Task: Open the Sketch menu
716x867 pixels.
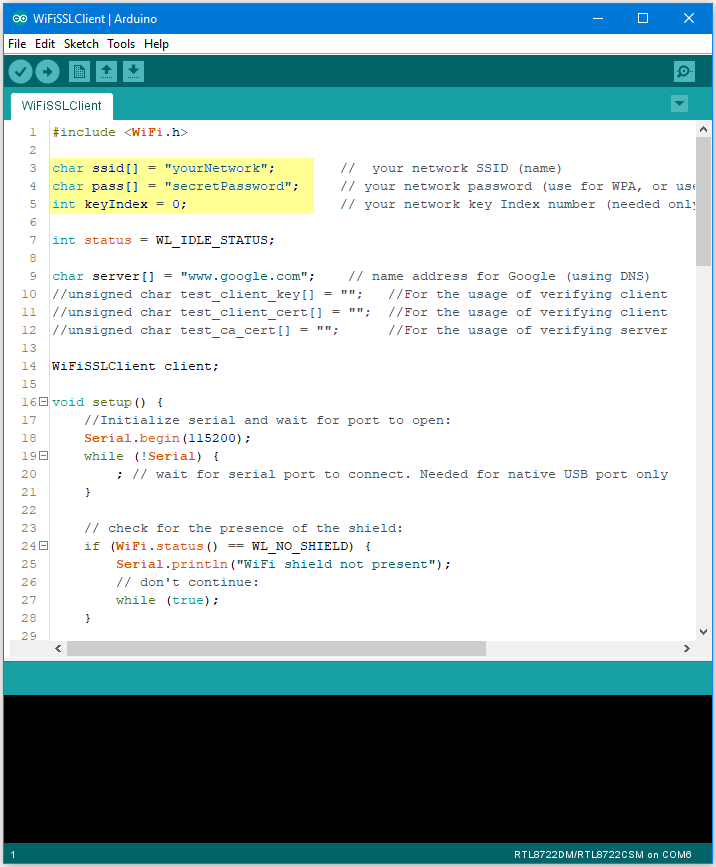Action: [x=81, y=44]
